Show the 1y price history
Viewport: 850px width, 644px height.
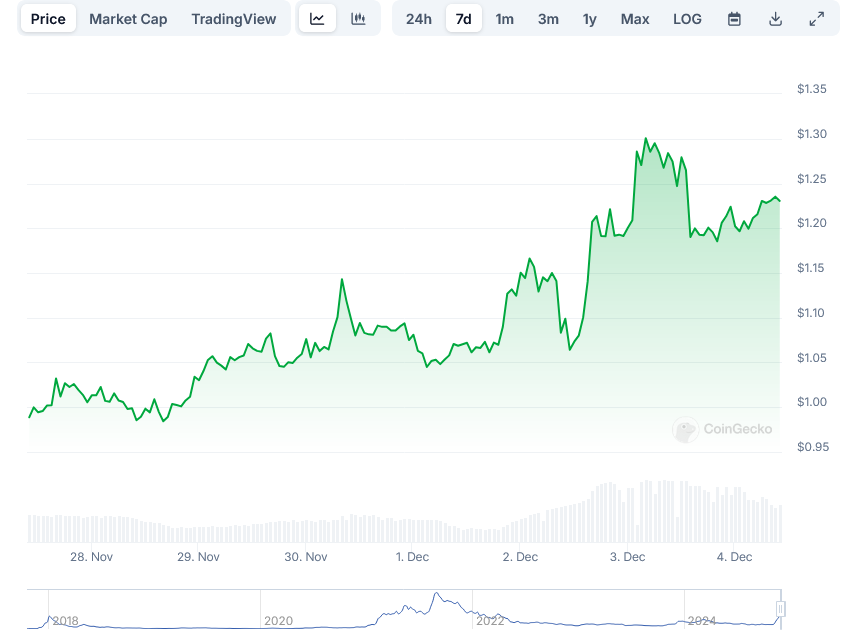tap(590, 19)
